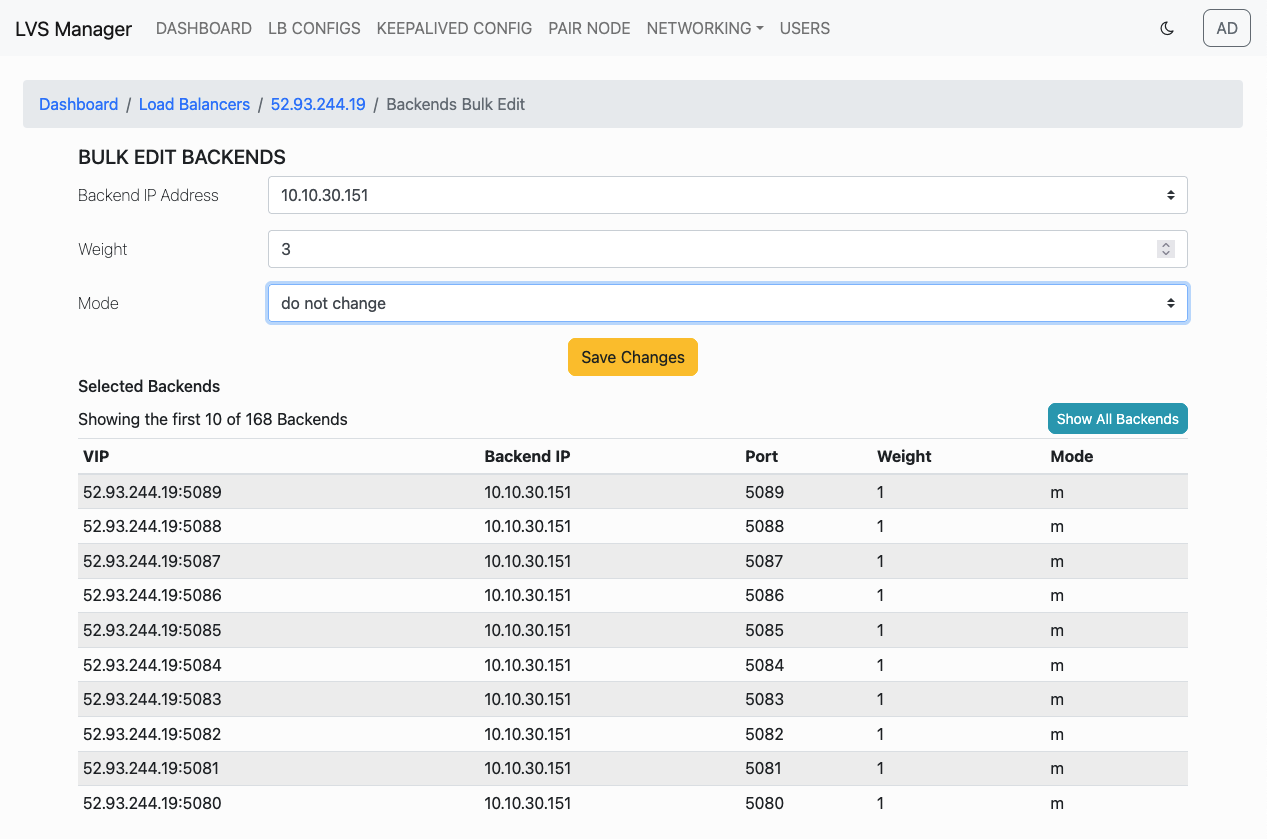Click VIP cell 52.93.244.19:5086
This screenshot has height=839, width=1267.
(x=152, y=595)
